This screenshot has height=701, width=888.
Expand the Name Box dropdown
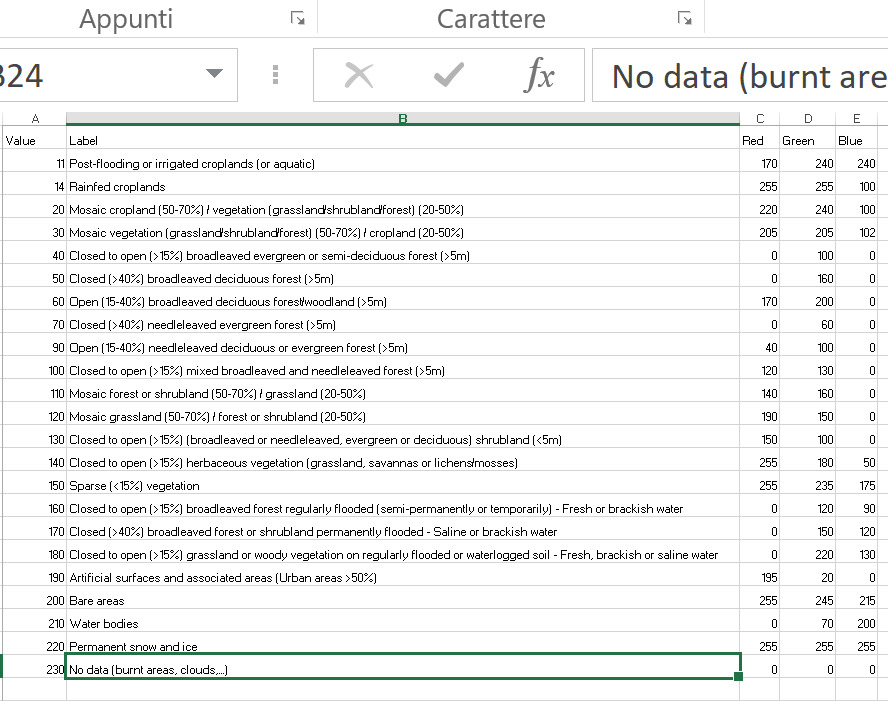[x=214, y=73]
